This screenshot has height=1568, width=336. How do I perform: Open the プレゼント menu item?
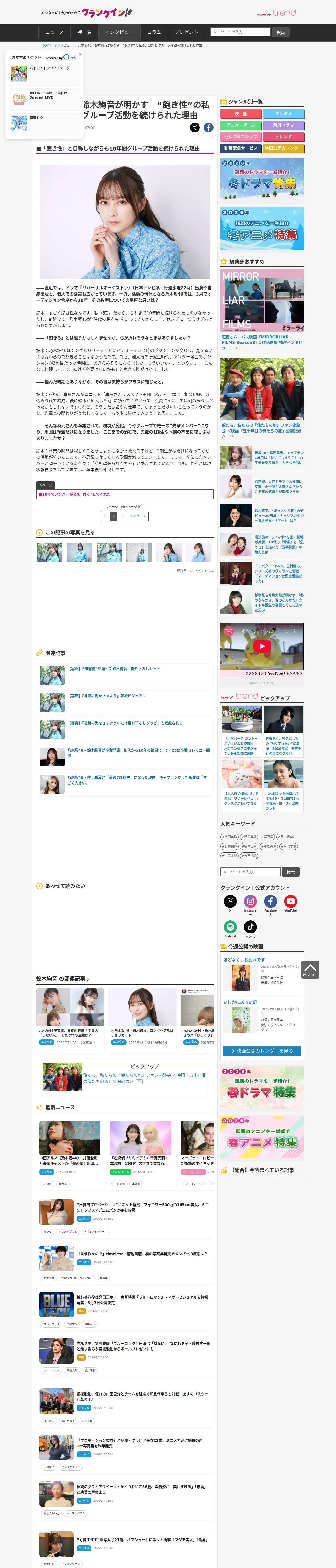(187, 32)
